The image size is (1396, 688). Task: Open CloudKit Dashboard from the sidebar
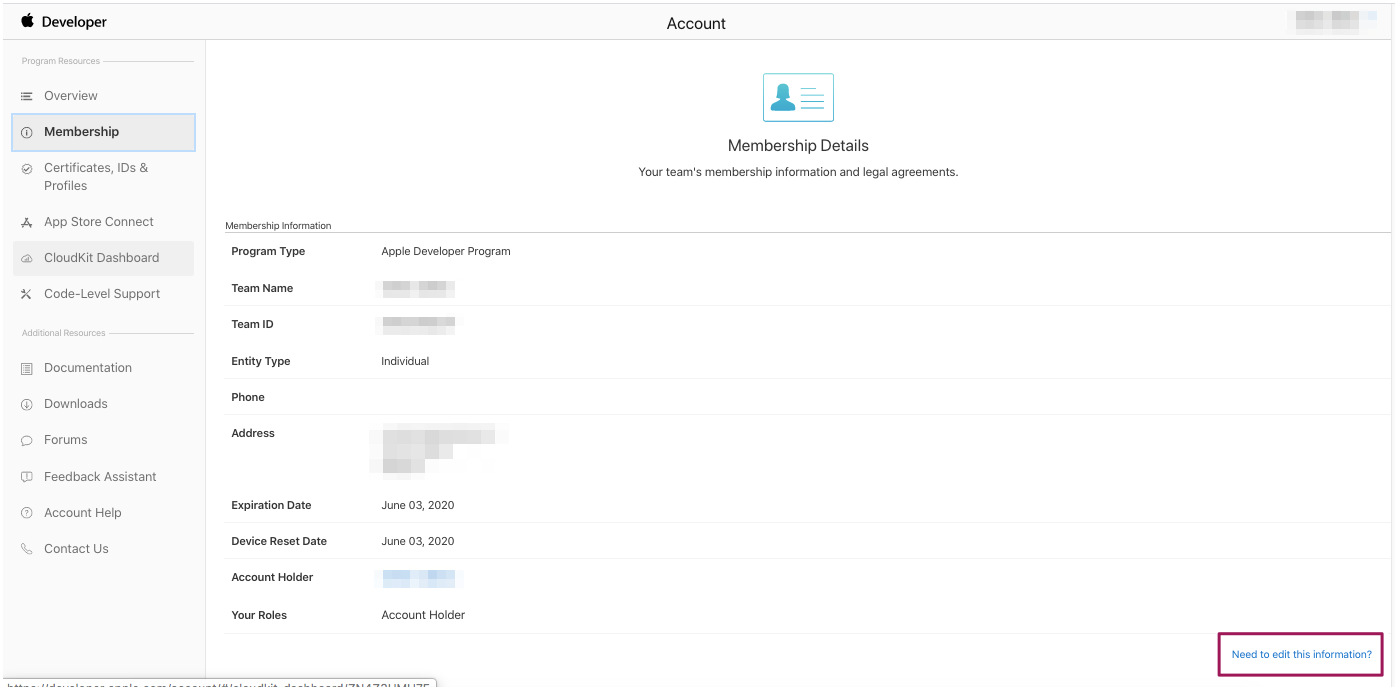coord(100,257)
